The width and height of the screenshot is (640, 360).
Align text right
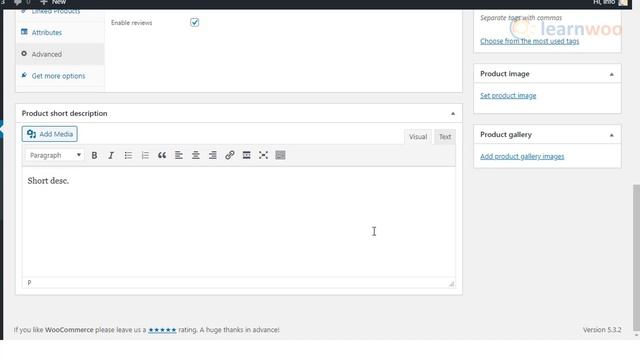213,155
